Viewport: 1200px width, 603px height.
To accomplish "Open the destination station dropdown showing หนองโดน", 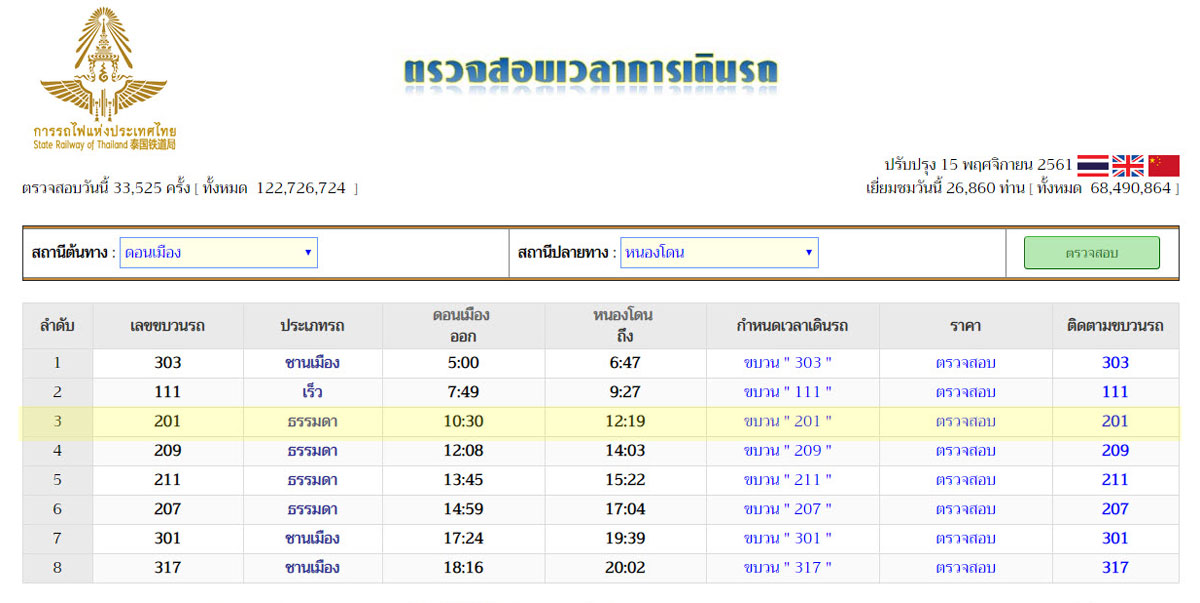I will click(x=719, y=253).
